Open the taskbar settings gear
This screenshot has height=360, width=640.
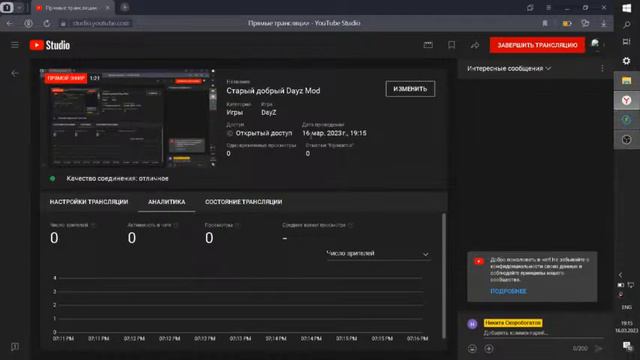pyautogui.click(x=627, y=61)
